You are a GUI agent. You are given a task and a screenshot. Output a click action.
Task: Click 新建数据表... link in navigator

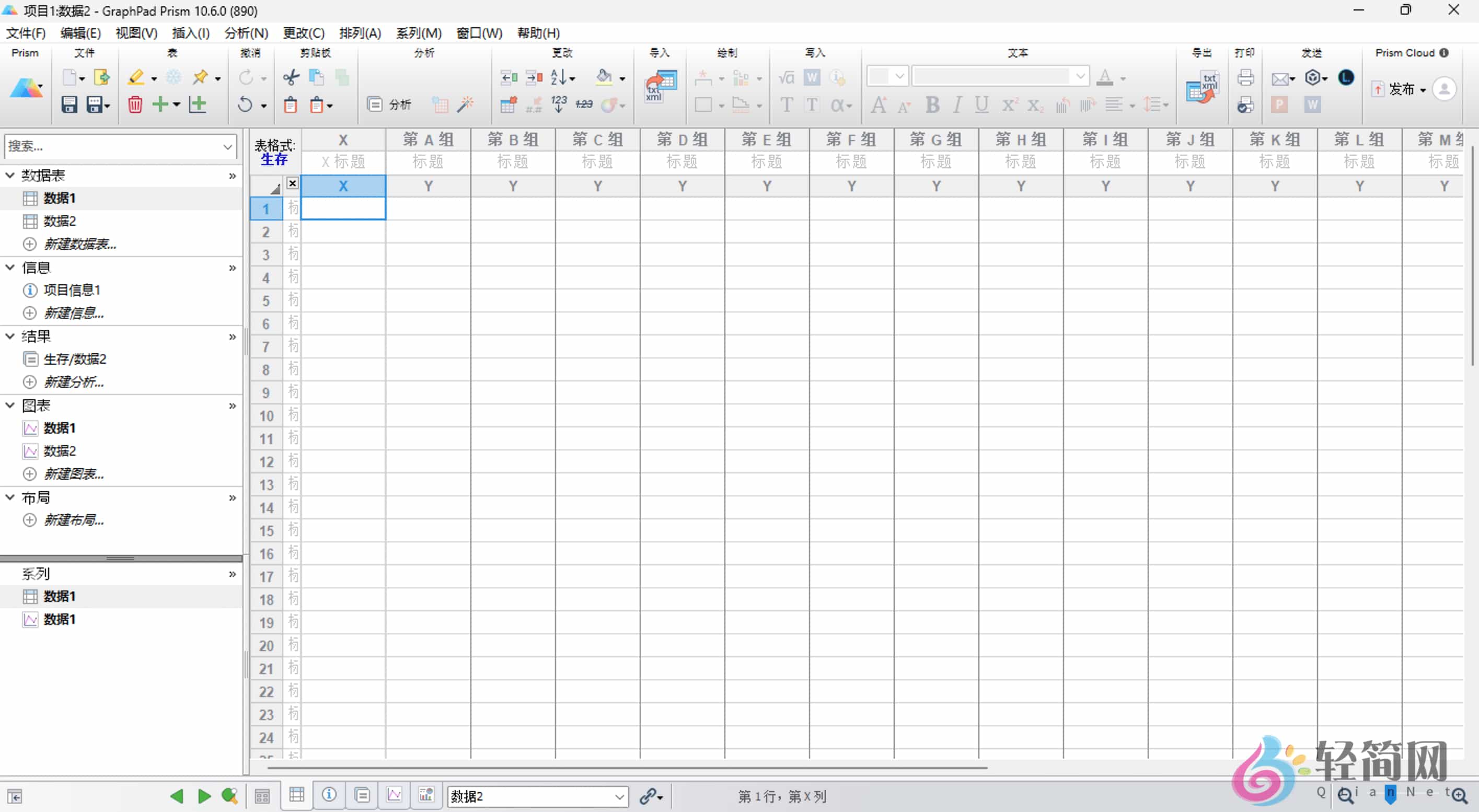pos(80,244)
